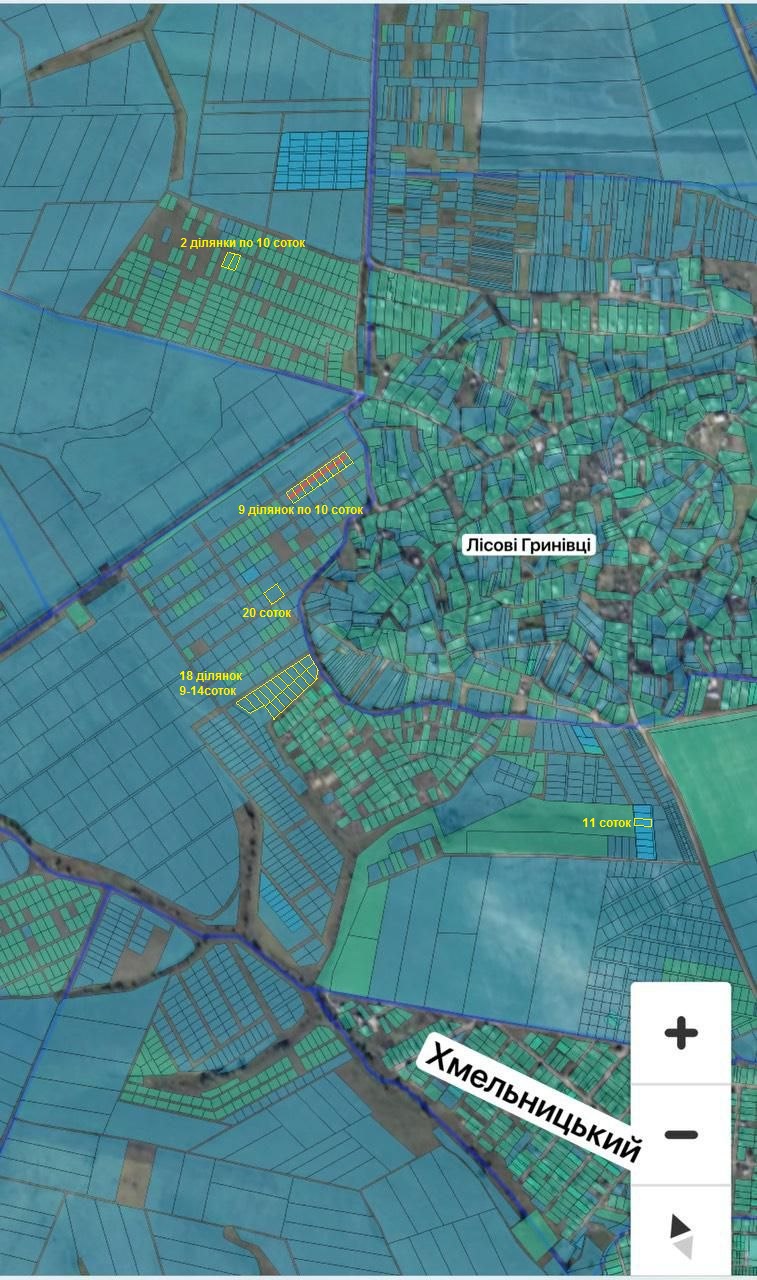The image size is (757, 1280).
Task: Click the '18 ділянок 9-14соток' caption
Action: pos(210,683)
